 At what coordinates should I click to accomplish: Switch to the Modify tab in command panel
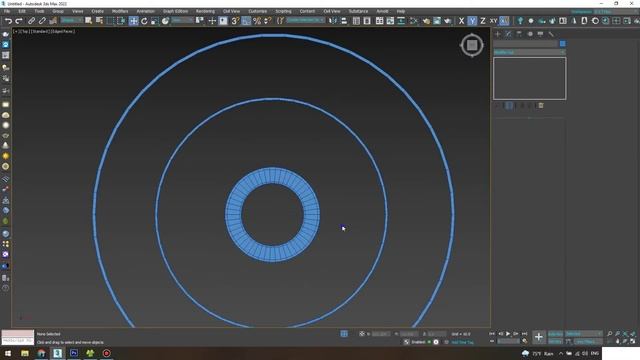pyautogui.click(x=508, y=34)
